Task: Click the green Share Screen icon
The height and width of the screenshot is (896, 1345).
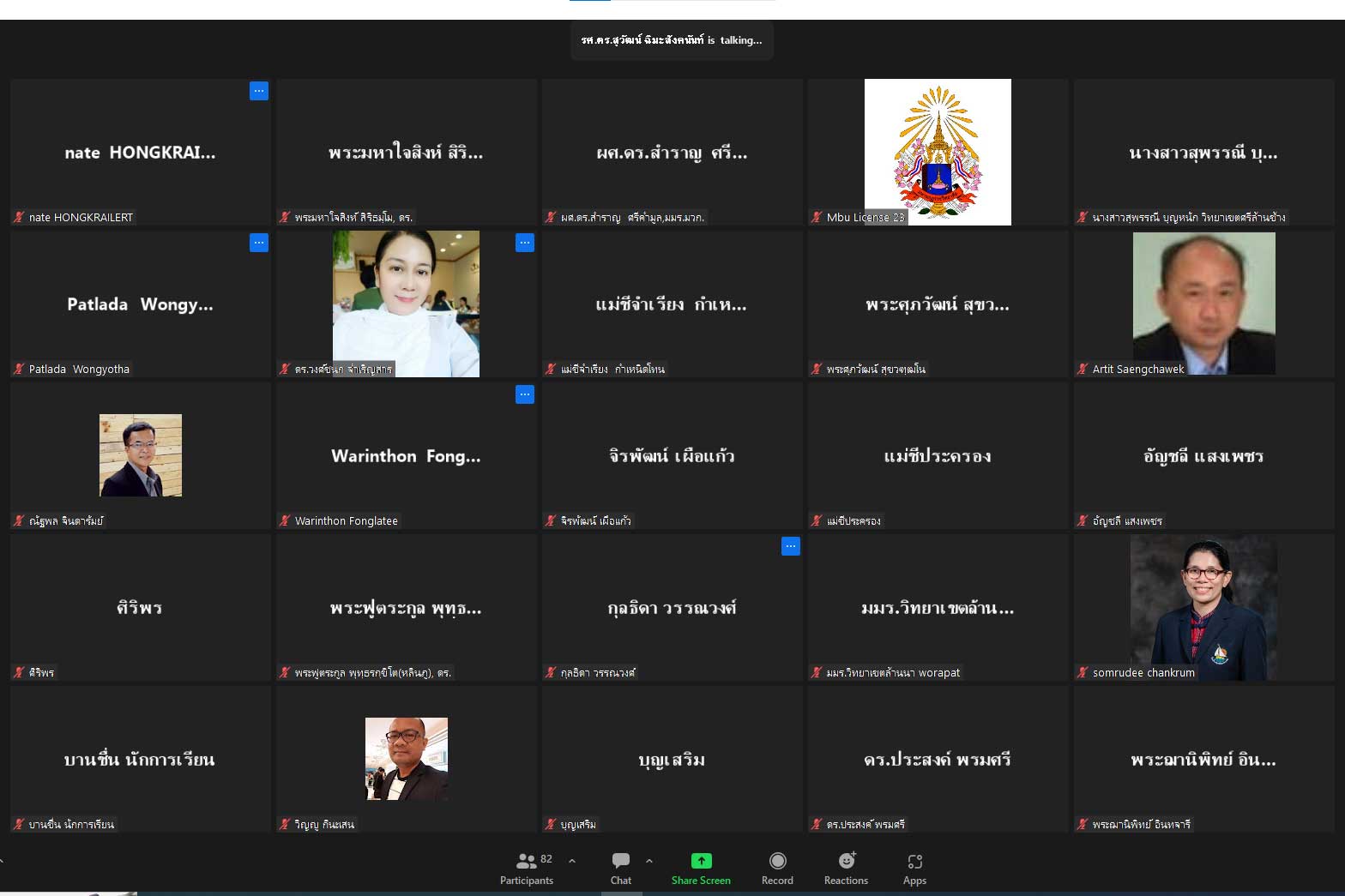Action: click(701, 861)
